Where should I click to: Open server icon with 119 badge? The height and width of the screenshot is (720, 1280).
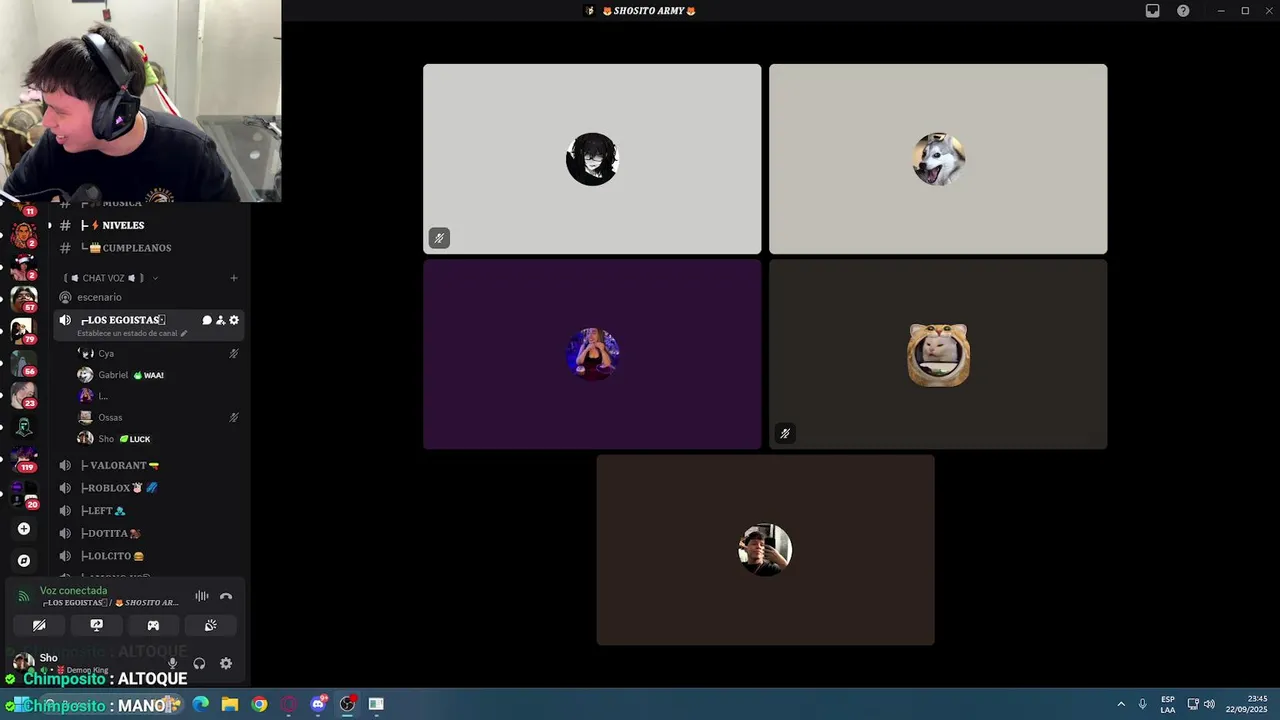pos(24,459)
